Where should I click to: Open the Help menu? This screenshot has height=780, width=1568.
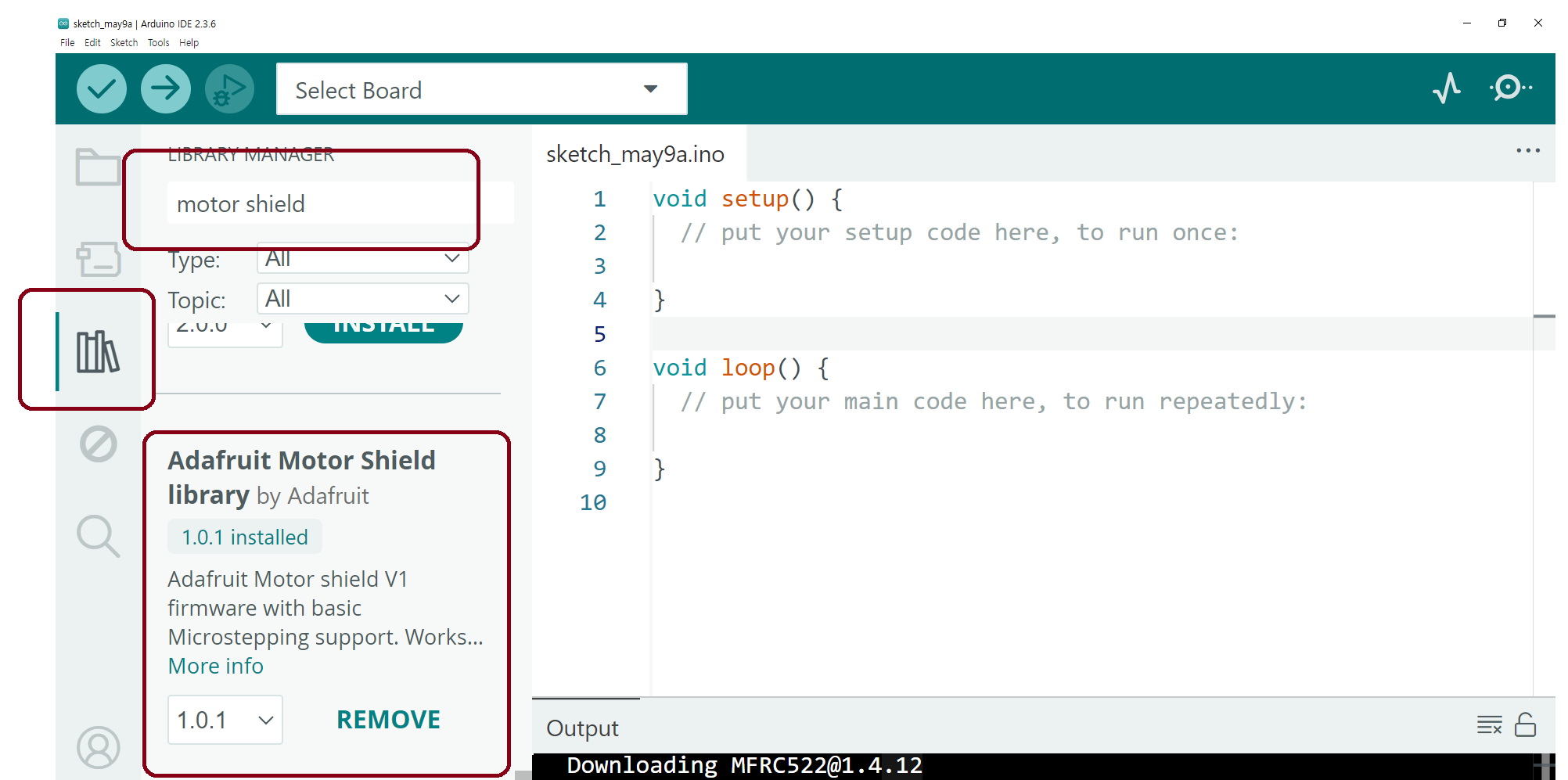pos(189,43)
